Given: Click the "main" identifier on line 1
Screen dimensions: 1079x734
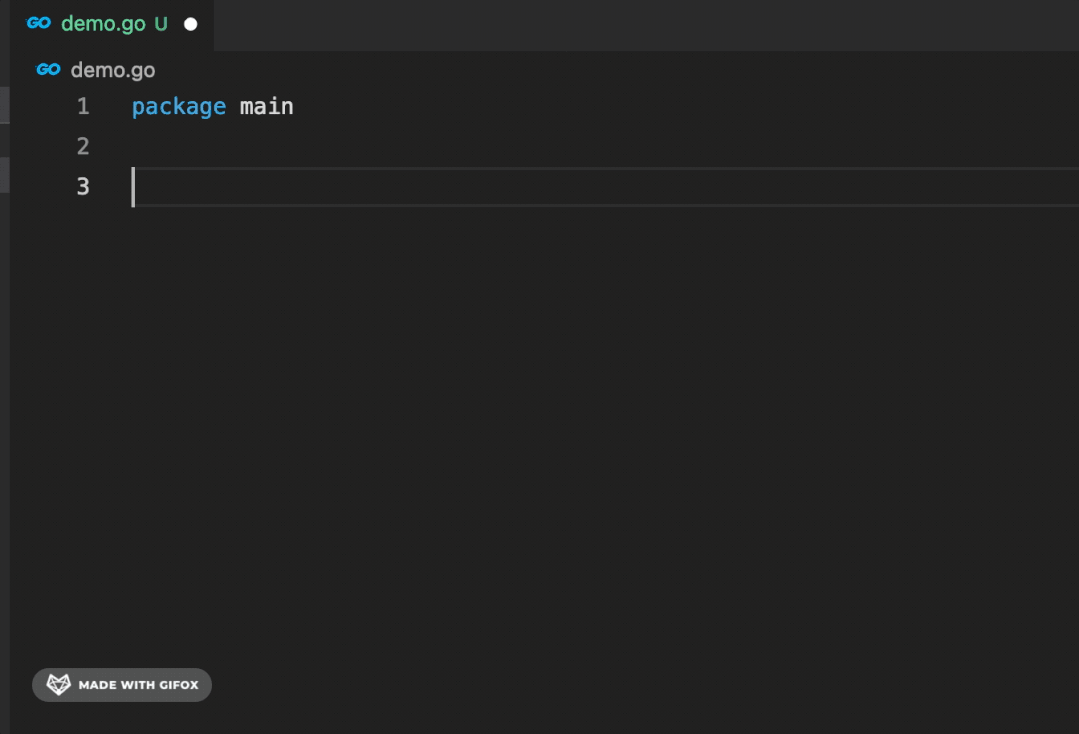Looking at the screenshot, I should (267, 106).
